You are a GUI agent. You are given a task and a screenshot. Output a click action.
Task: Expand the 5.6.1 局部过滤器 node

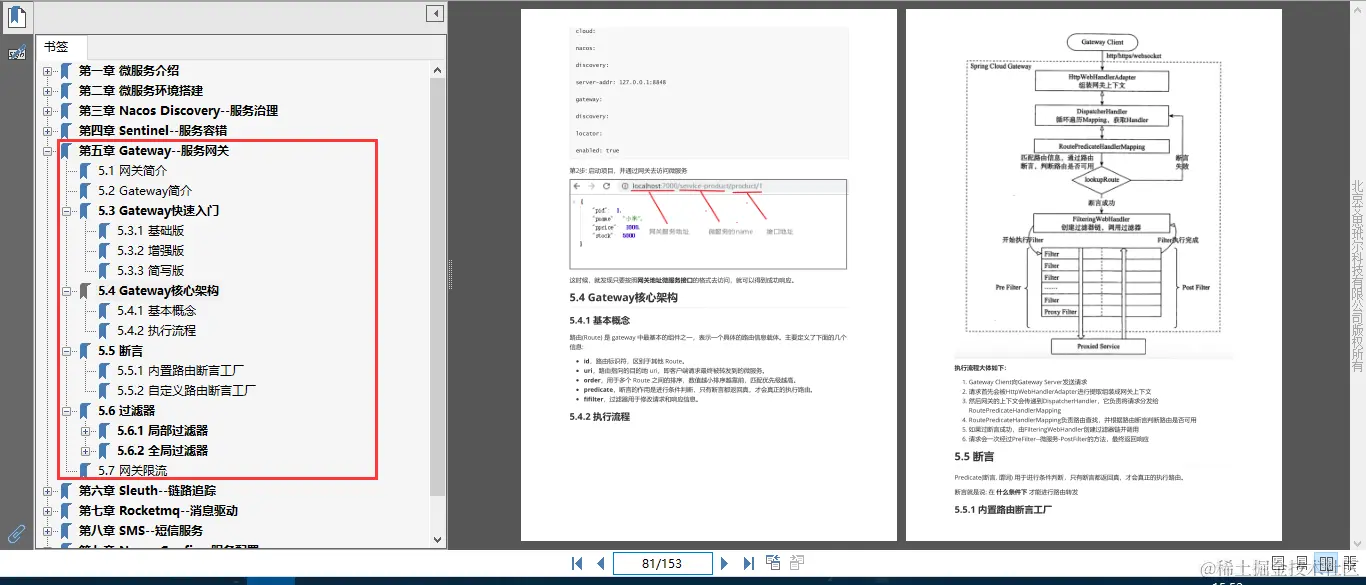pyautogui.click(x=85, y=430)
